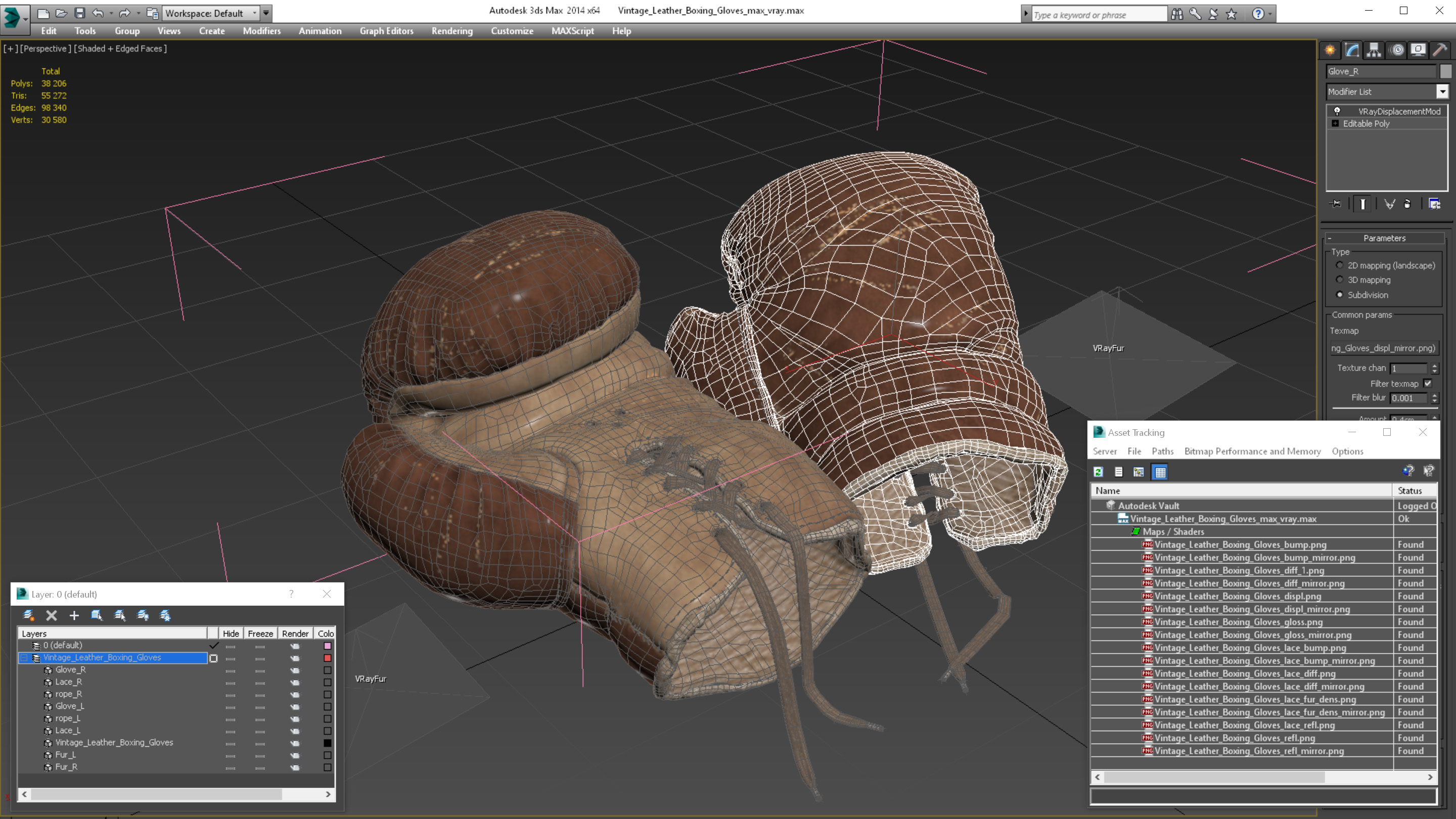Open the Modifiers menu

click(262, 31)
